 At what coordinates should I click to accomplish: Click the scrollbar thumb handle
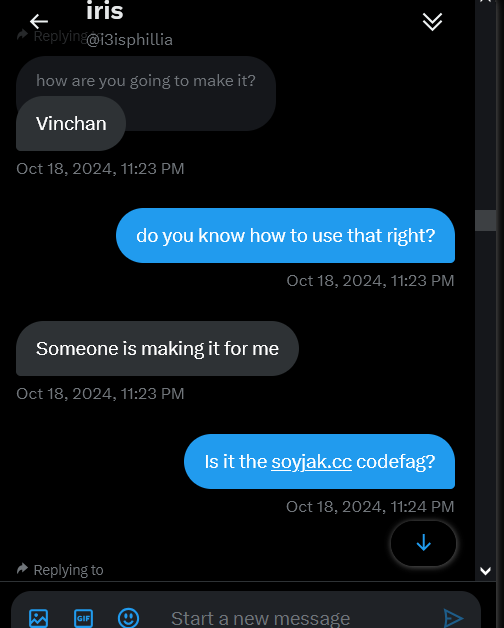click(x=486, y=220)
